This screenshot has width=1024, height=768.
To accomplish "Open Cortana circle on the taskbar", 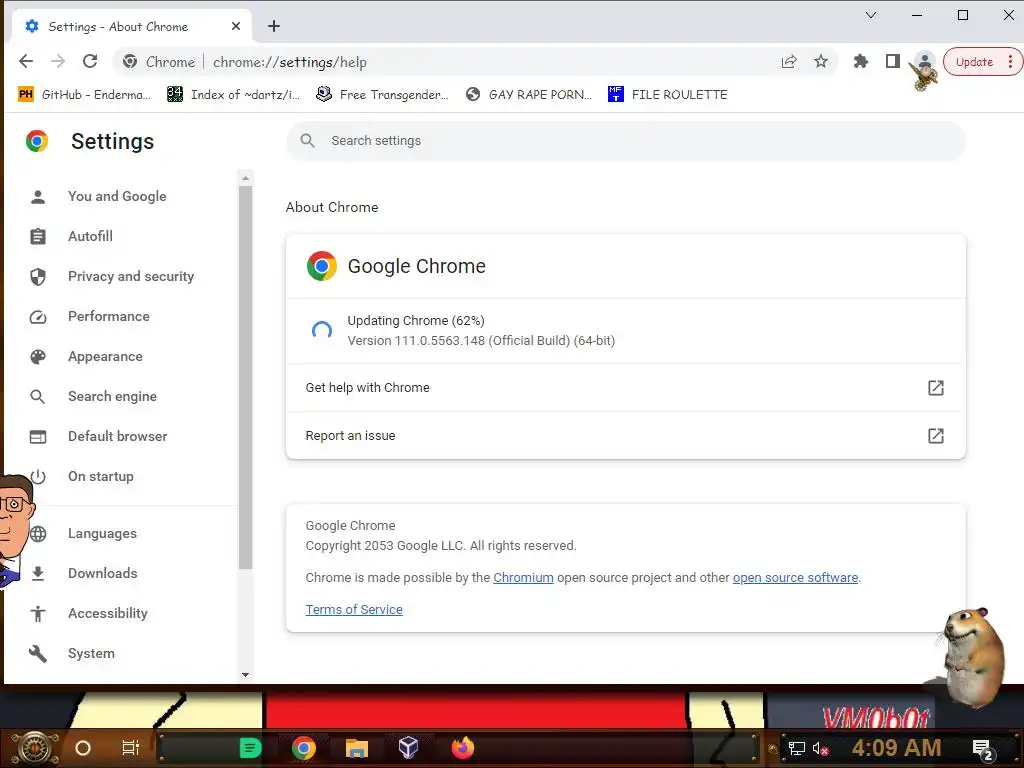I will (x=83, y=748).
